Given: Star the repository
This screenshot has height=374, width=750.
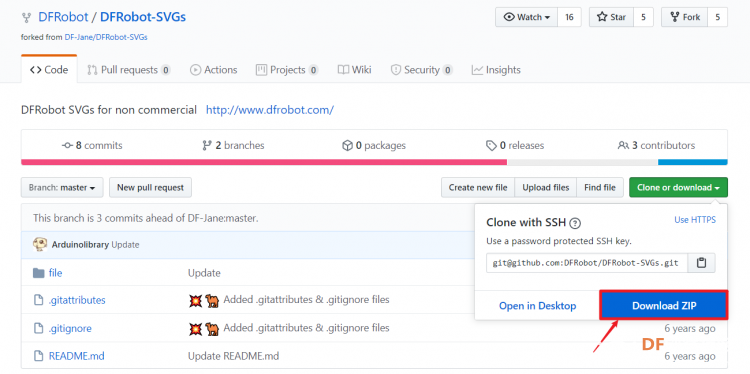Looking at the screenshot, I should point(611,17).
